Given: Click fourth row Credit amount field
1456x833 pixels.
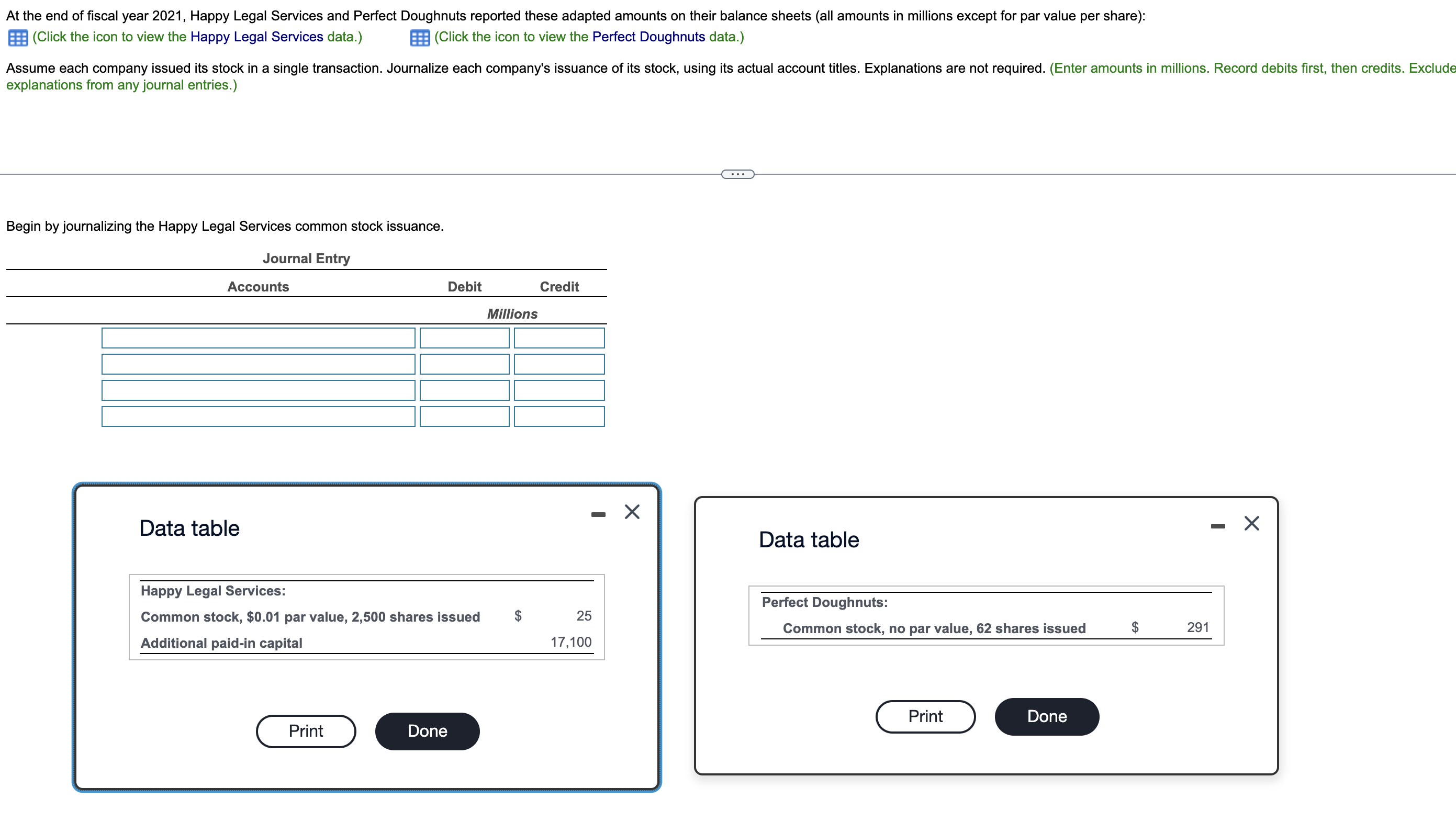Looking at the screenshot, I should [x=558, y=416].
